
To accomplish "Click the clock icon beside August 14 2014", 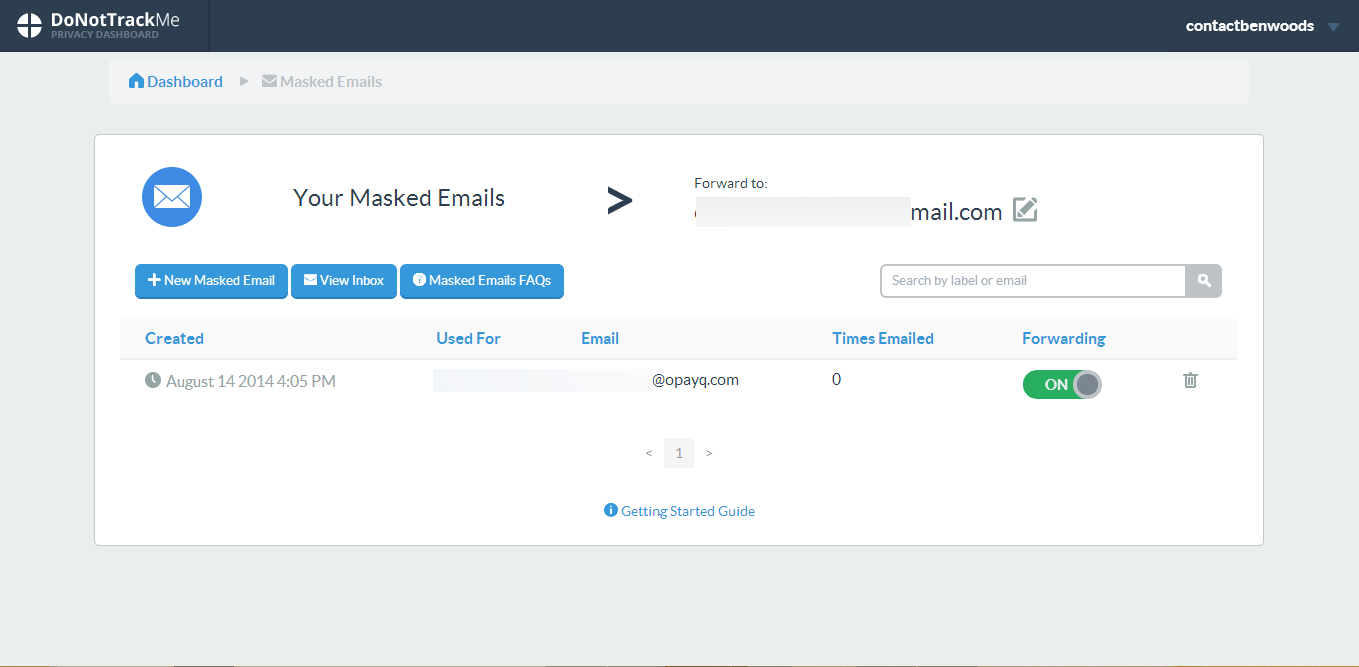I will (x=151, y=380).
